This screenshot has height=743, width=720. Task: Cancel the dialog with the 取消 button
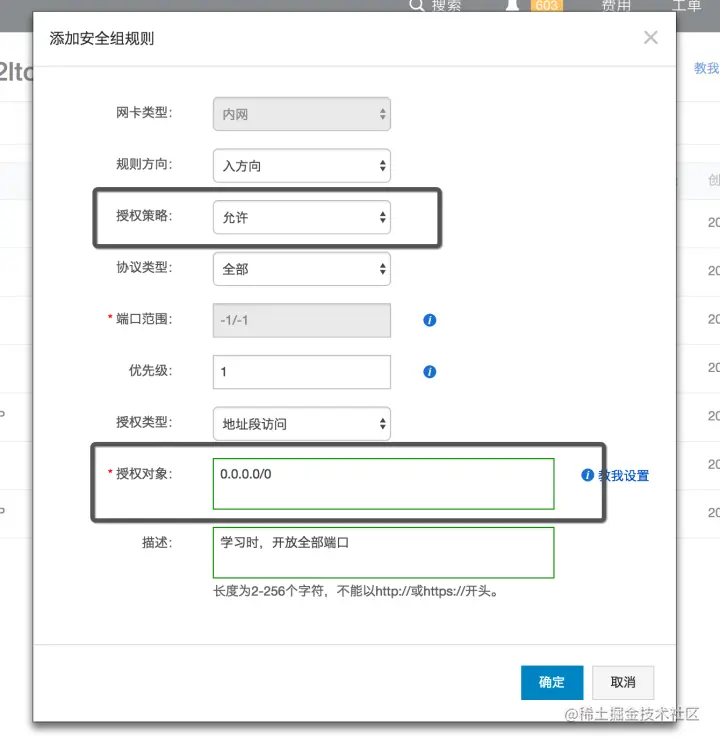pos(623,682)
